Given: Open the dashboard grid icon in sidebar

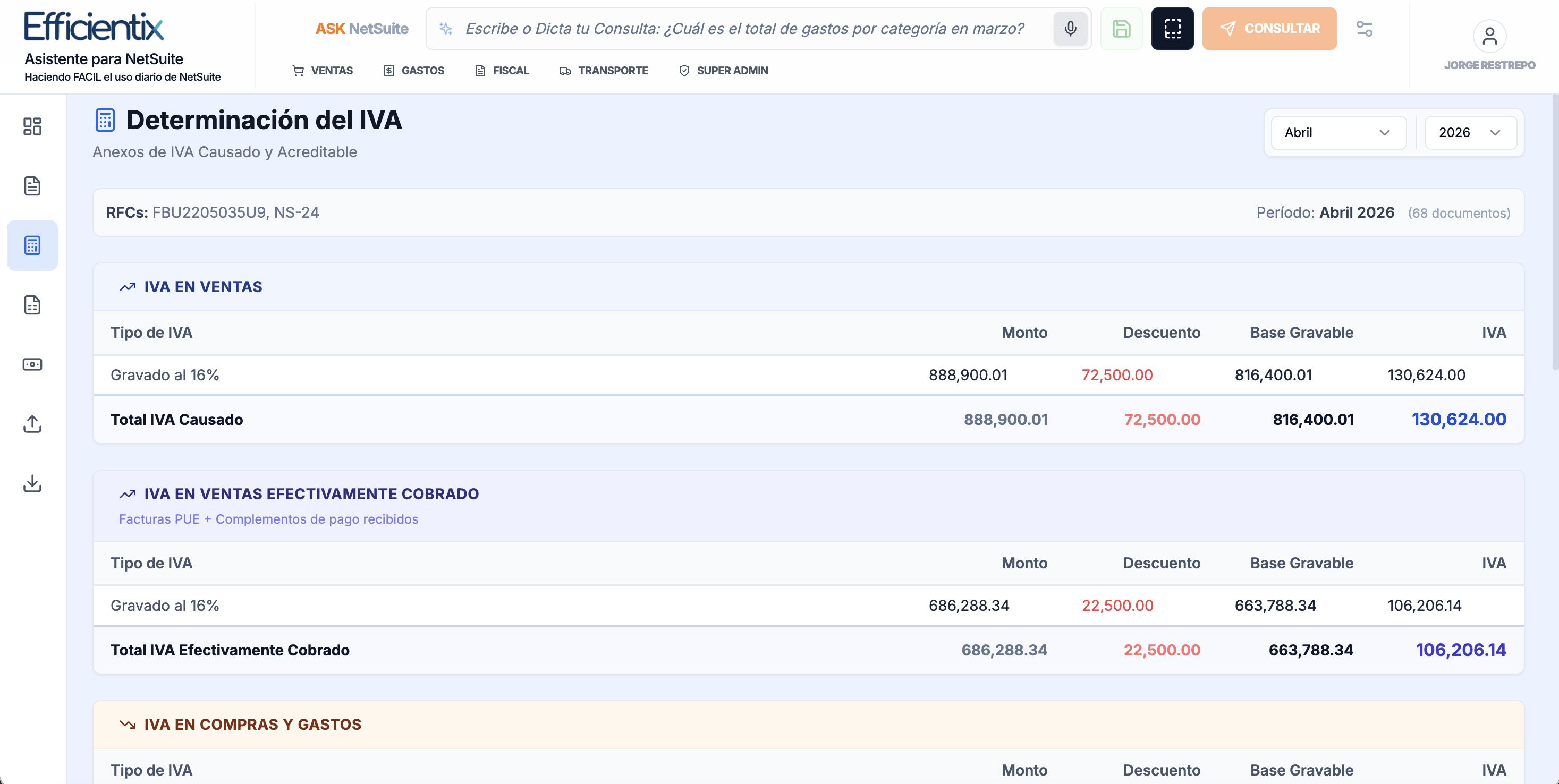Looking at the screenshot, I should [32, 126].
